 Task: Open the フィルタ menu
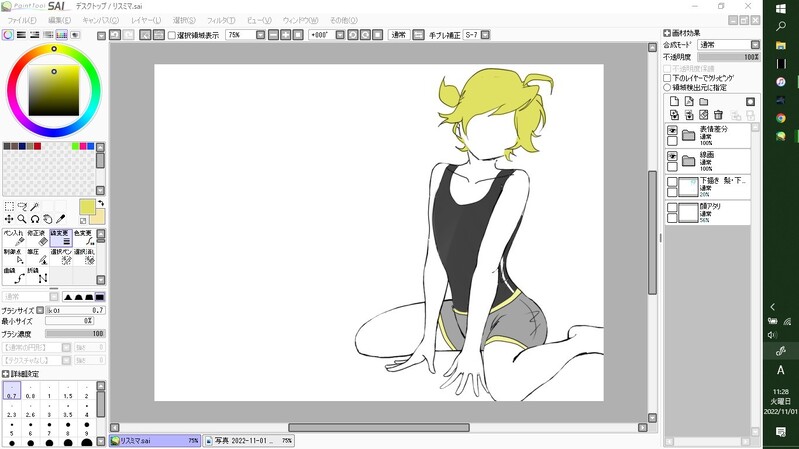click(x=221, y=20)
